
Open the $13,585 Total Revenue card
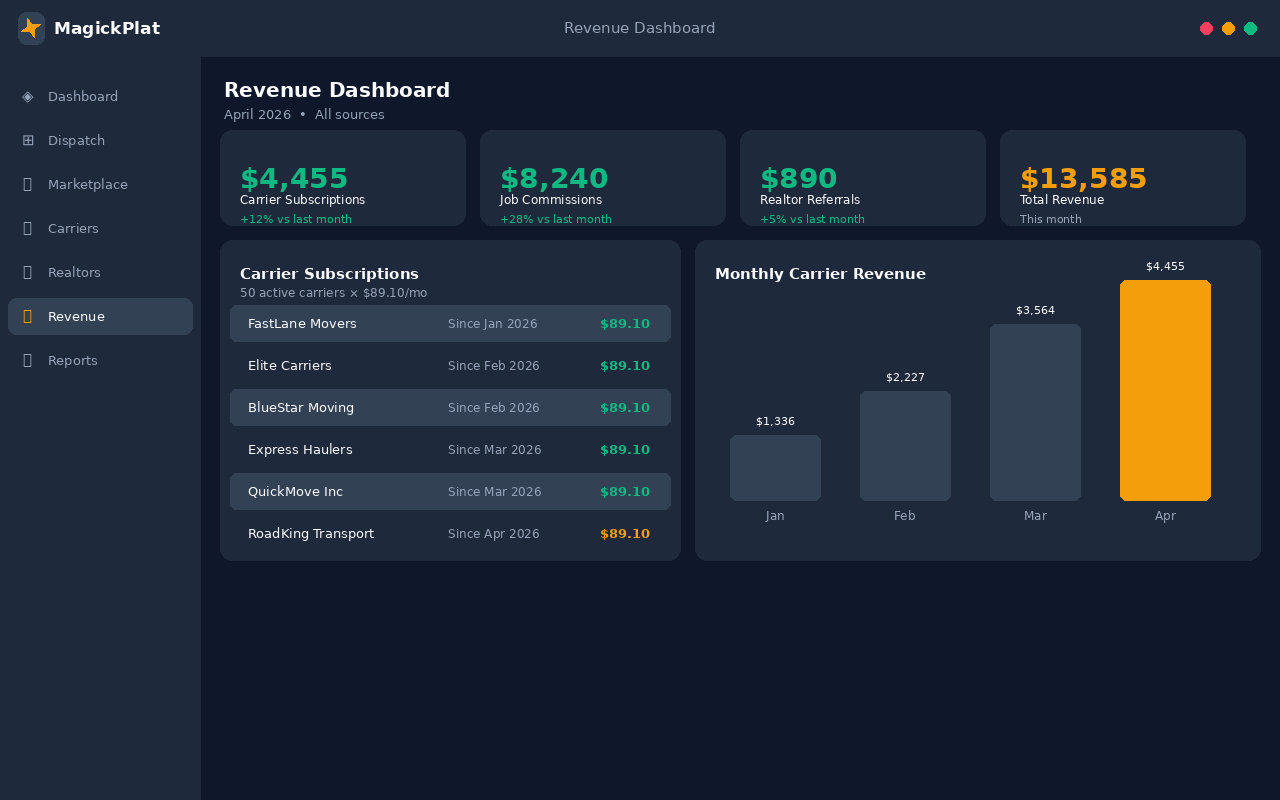click(x=1123, y=178)
